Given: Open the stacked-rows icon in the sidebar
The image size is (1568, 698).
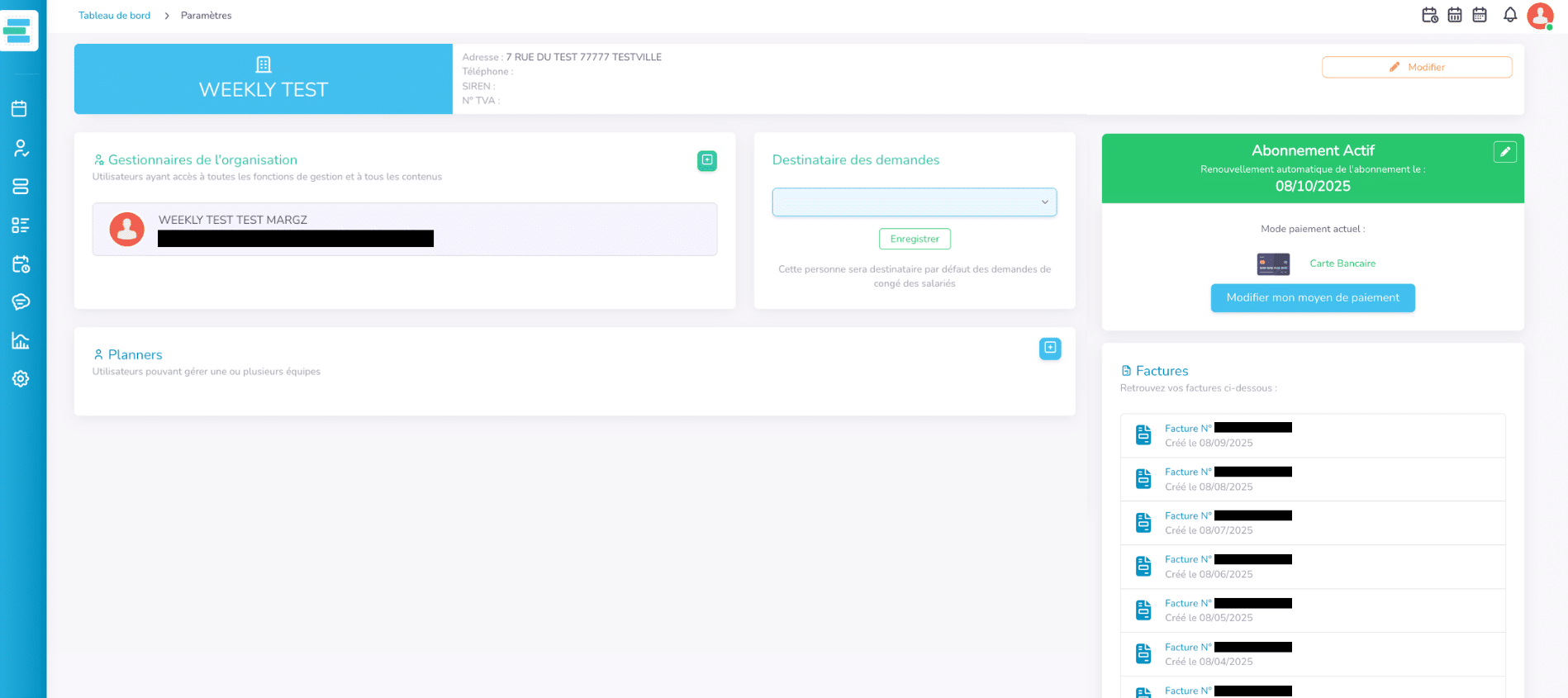Looking at the screenshot, I should (x=20, y=187).
